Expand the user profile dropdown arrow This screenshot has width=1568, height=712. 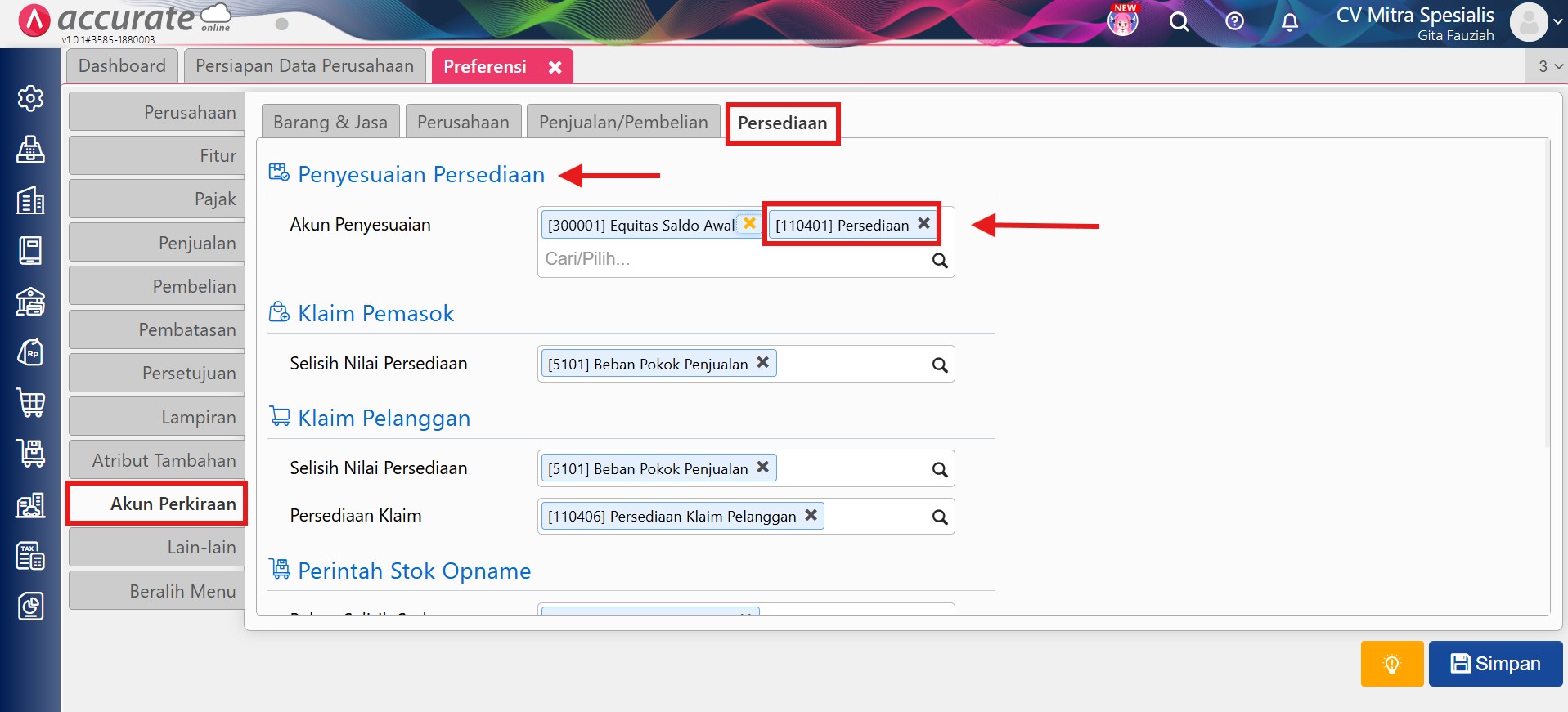coord(1557,22)
